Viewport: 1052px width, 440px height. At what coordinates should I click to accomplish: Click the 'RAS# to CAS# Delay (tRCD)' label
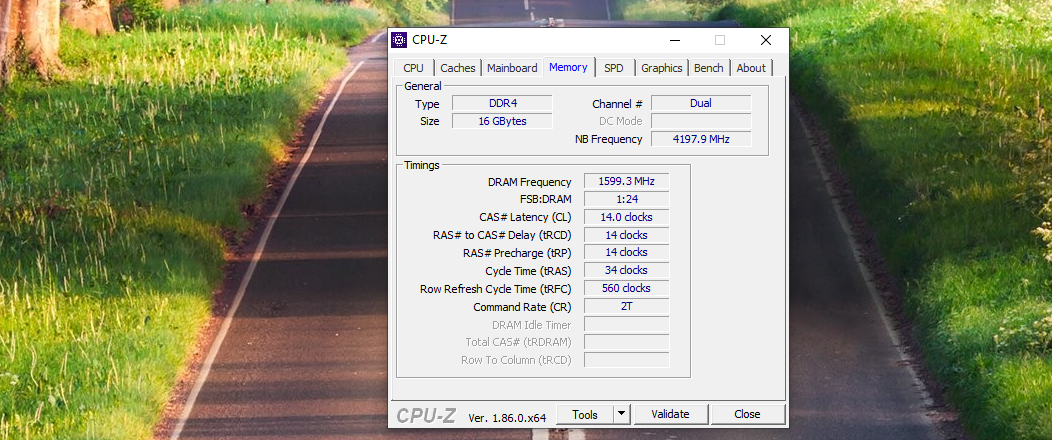[x=503, y=235]
